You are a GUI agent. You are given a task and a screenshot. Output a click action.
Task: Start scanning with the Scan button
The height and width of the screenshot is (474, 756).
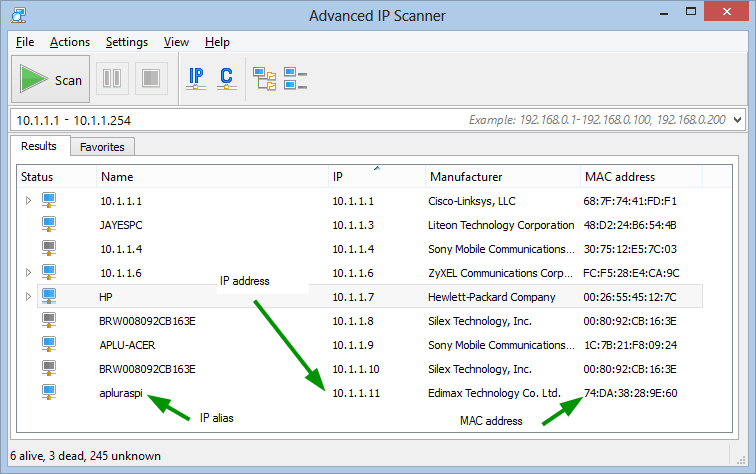point(51,79)
